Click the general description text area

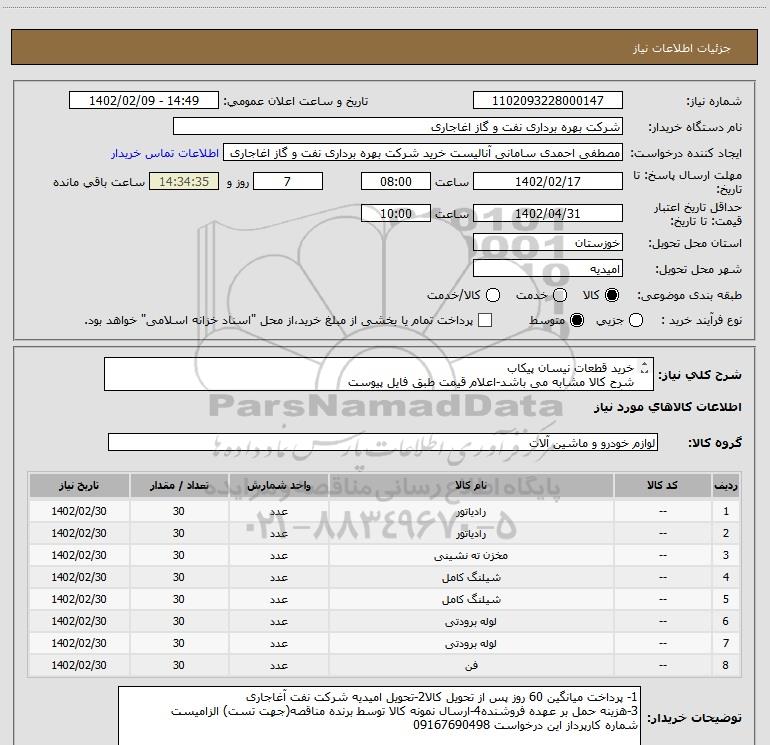tap(379, 375)
